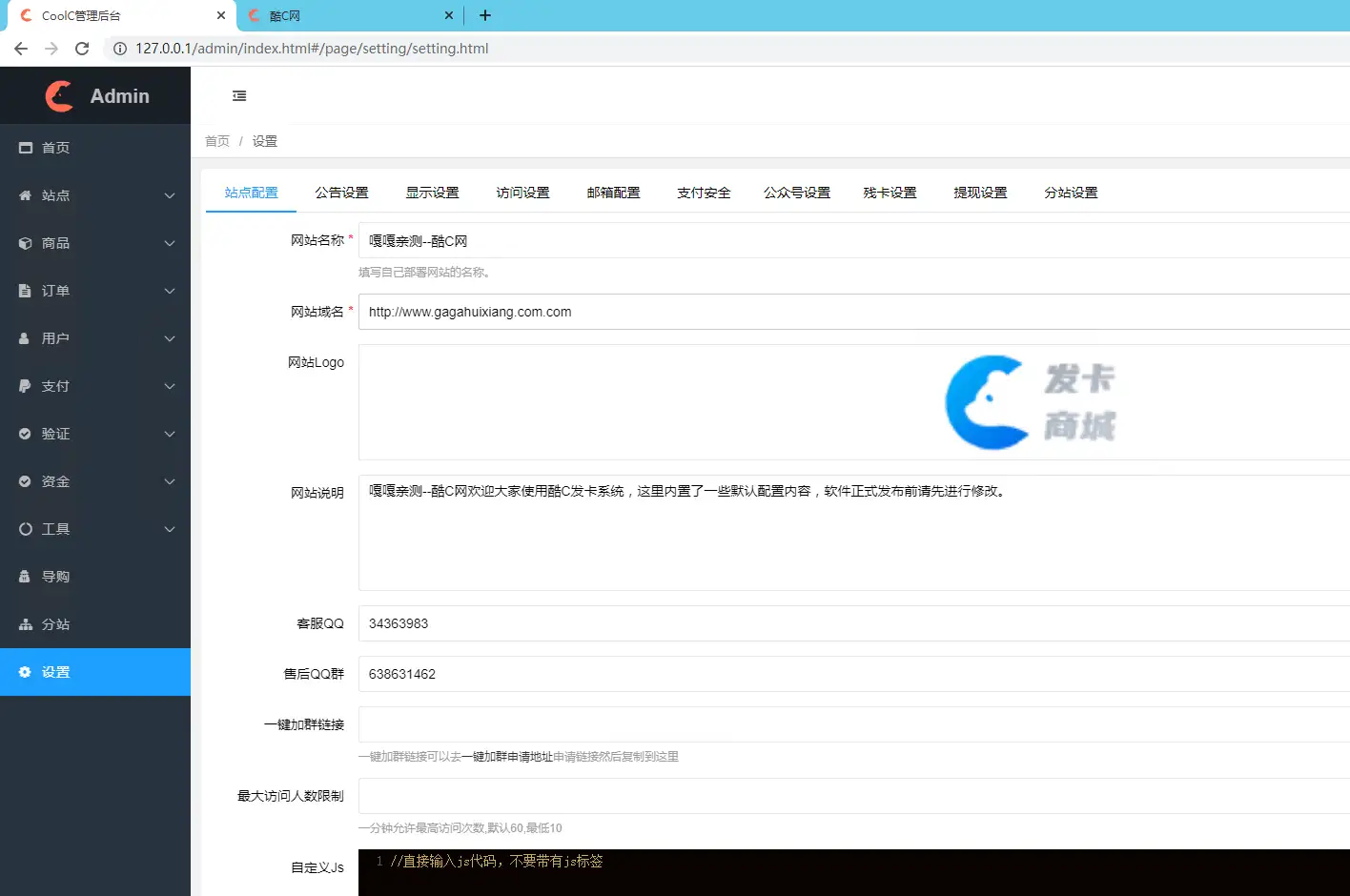This screenshot has height=896, width=1350.
Task: Click the 设置 gear icon
Action: [x=25, y=672]
